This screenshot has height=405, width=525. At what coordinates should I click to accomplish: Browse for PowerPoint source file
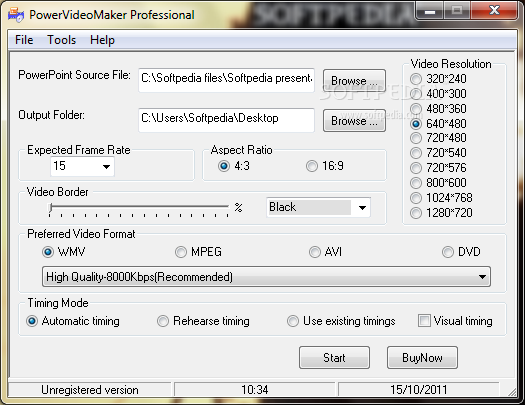tap(354, 81)
